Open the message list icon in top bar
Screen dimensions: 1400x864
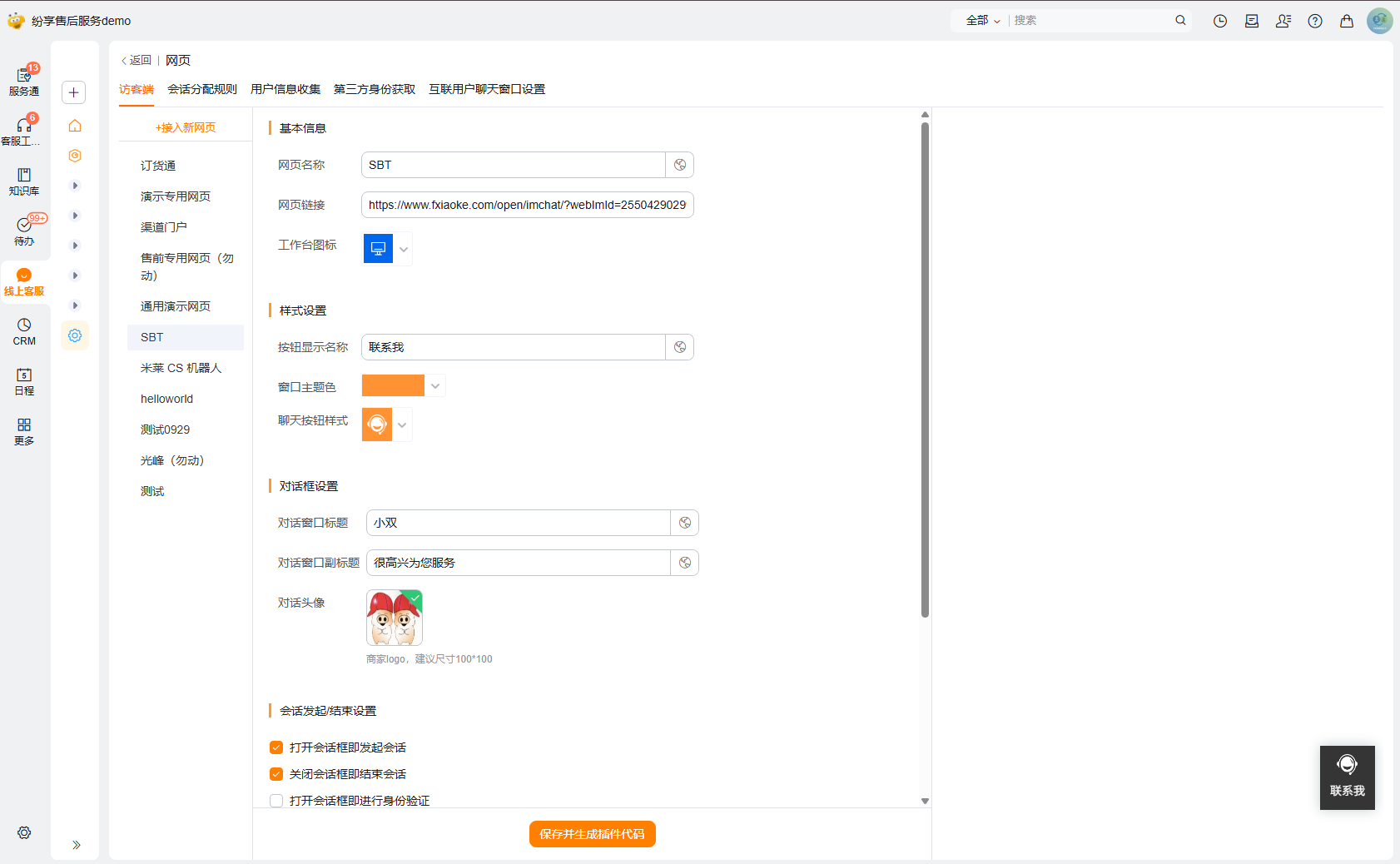1252,22
